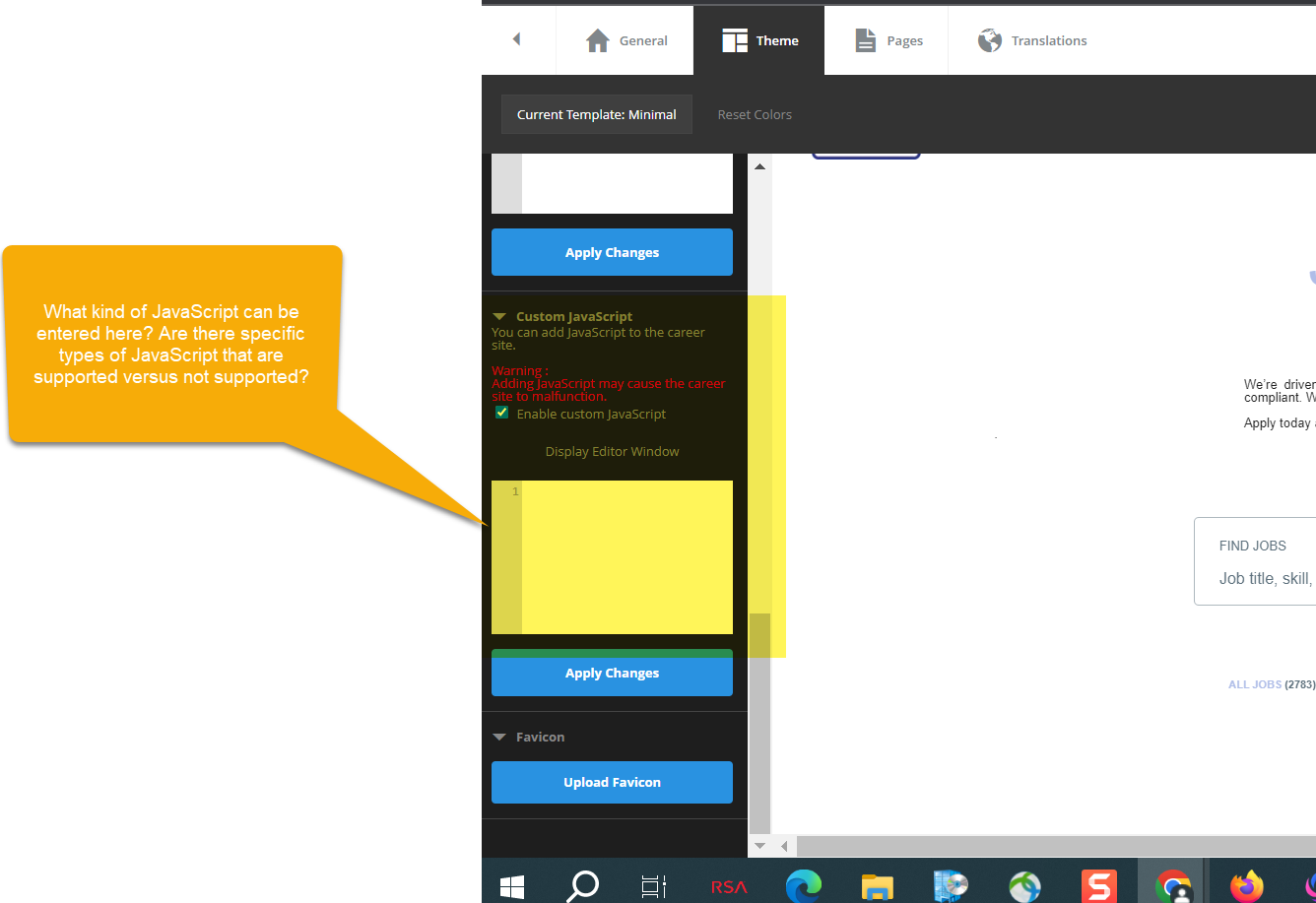Click Reset Colors

(755, 114)
